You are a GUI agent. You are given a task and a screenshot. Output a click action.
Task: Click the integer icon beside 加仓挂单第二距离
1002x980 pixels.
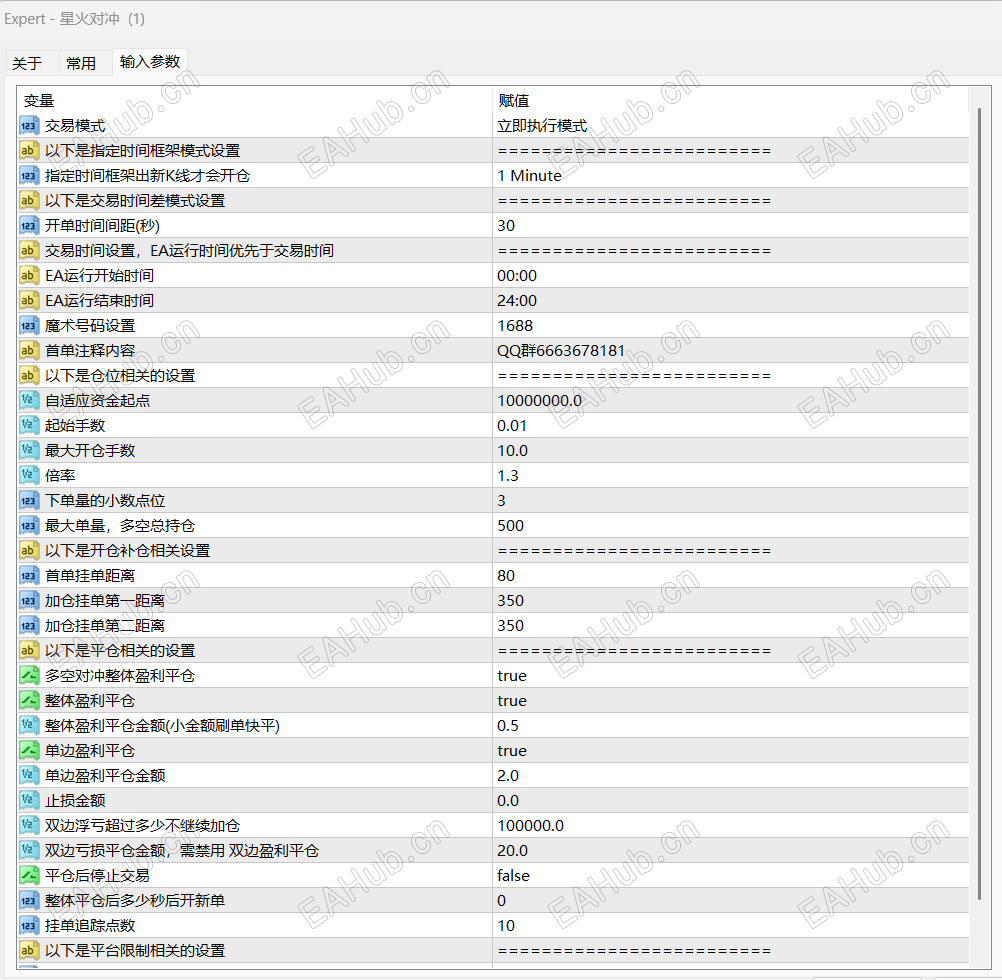29,625
